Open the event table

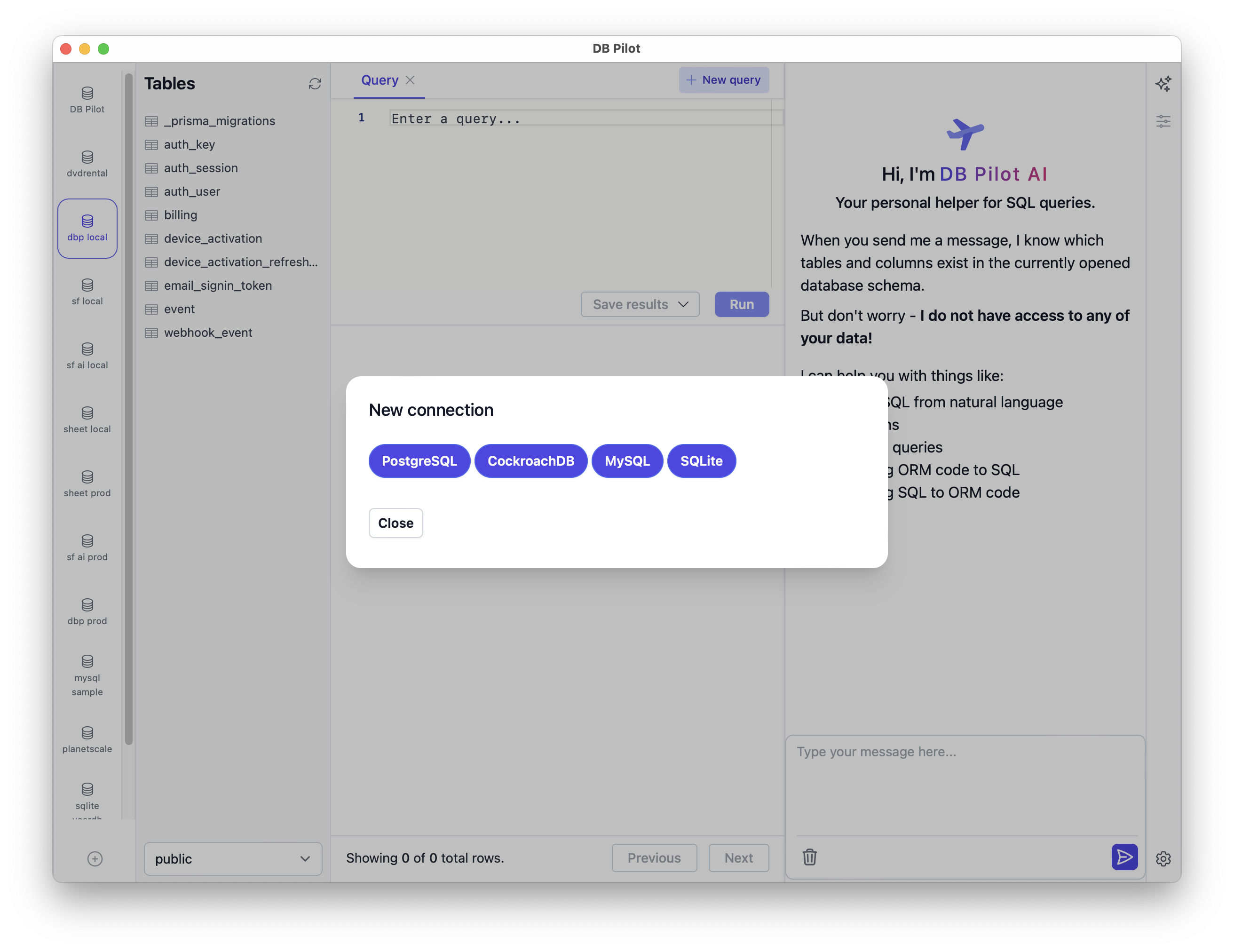pyautogui.click(x=233, y=309)
